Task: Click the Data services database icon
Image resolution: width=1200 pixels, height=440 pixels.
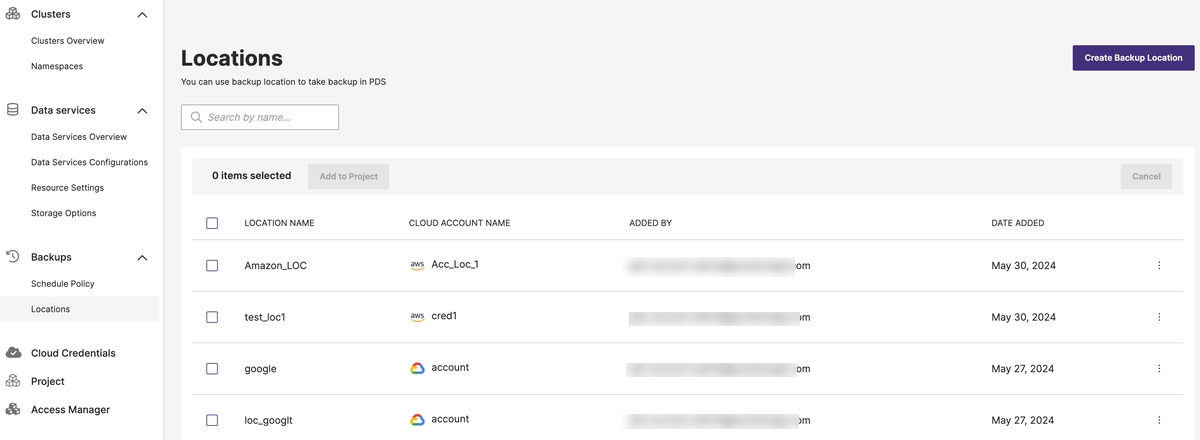Action: point(13,110)
